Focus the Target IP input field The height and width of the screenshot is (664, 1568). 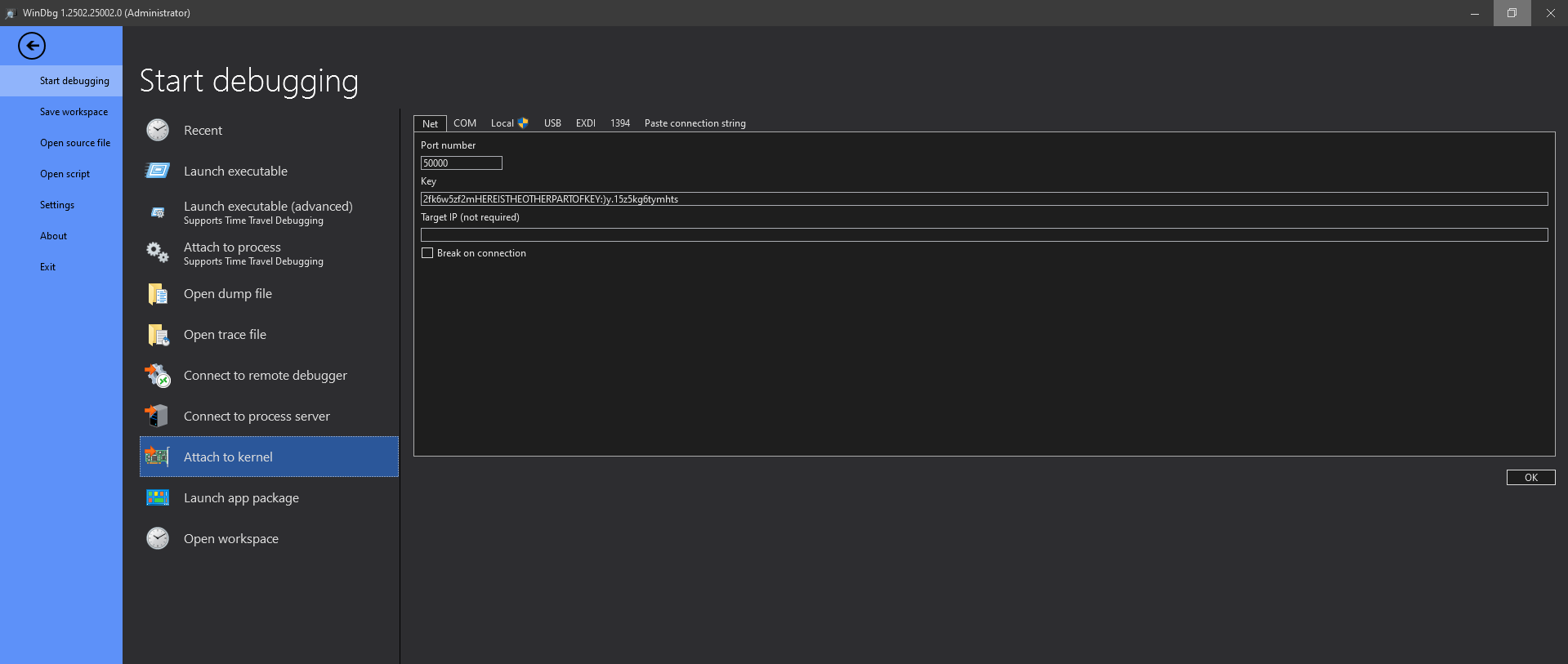click(984, 235)
